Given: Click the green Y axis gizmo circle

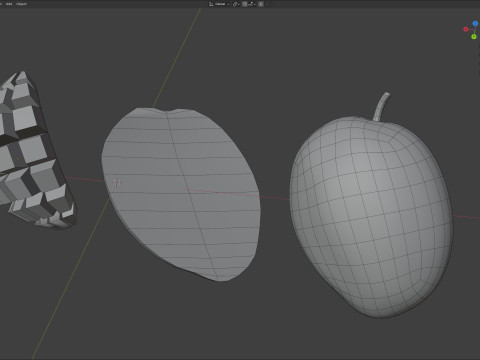Looking at the screenshot, I should tap(474, 37).
